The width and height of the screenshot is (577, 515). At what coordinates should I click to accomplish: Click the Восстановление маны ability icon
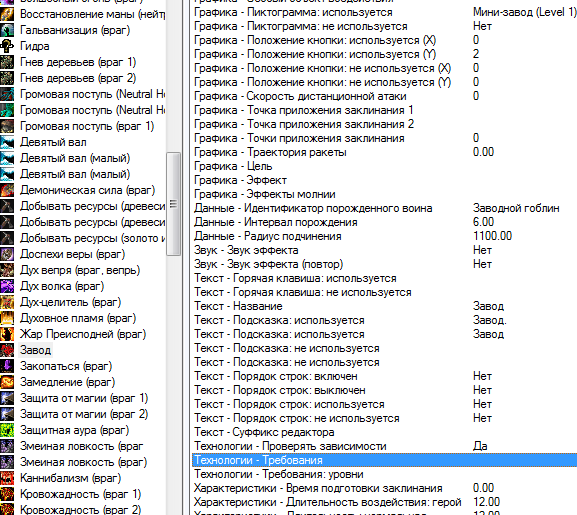[7, 14]
